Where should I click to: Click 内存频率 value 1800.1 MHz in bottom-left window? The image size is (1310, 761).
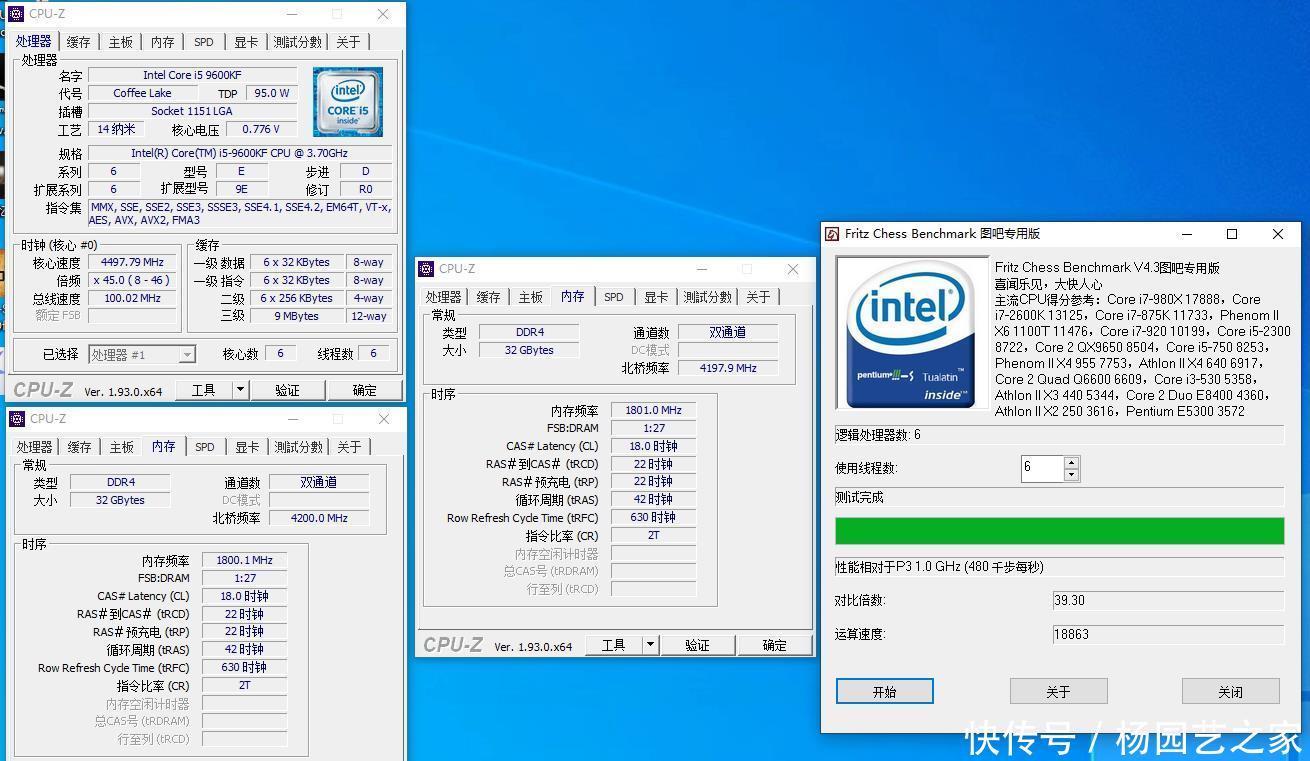click(244, 560)
